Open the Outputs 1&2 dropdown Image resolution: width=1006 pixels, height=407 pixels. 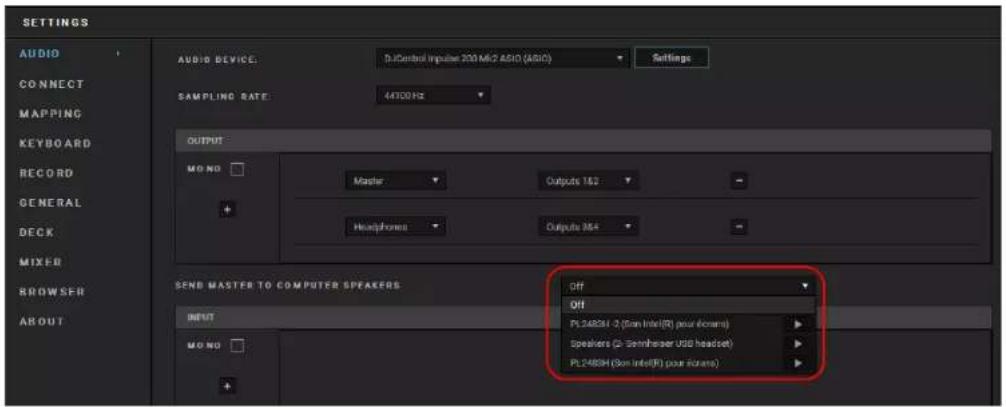tap(588, 182)
